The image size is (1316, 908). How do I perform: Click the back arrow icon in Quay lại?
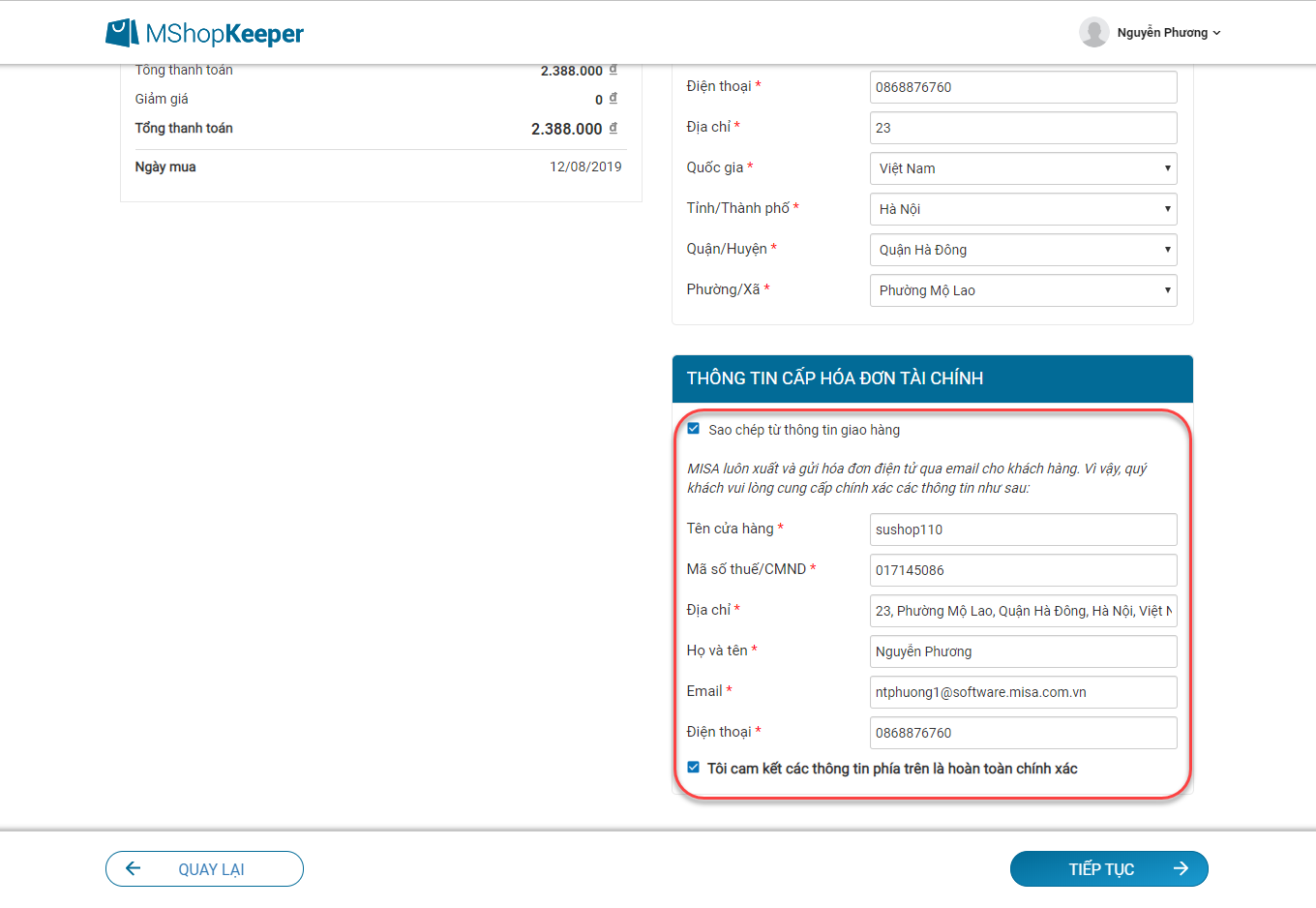(134, 868)
